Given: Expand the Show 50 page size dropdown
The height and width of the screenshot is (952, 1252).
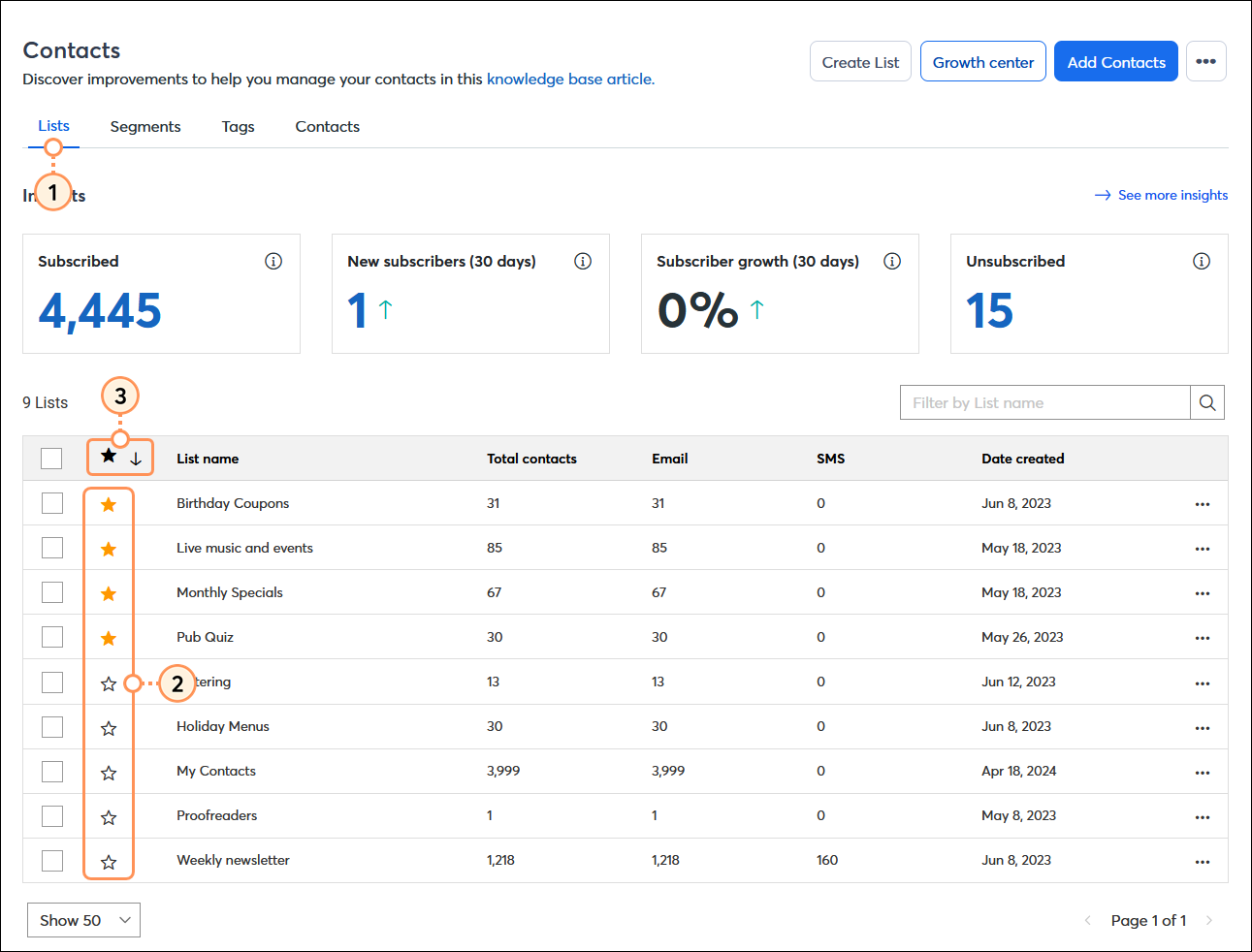Looking at the screenshot, I should (x=83, y=920).
